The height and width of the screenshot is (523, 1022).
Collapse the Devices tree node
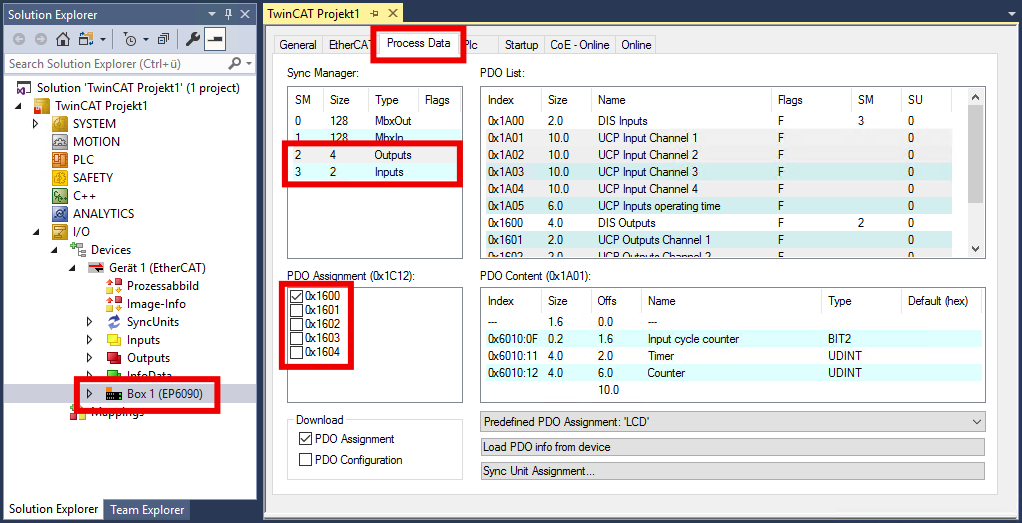pos(54,250)
